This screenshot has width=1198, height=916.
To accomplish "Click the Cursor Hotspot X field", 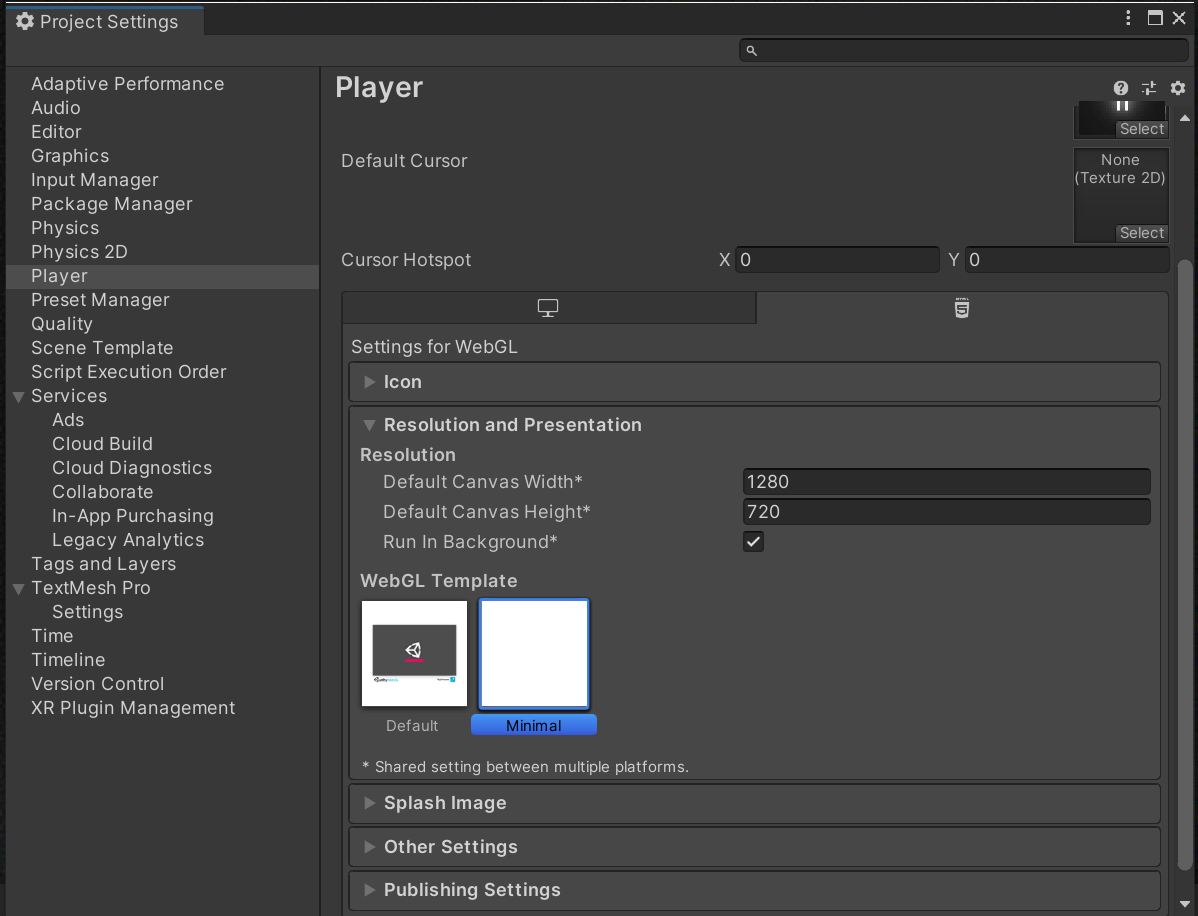I will coord(837,260).
